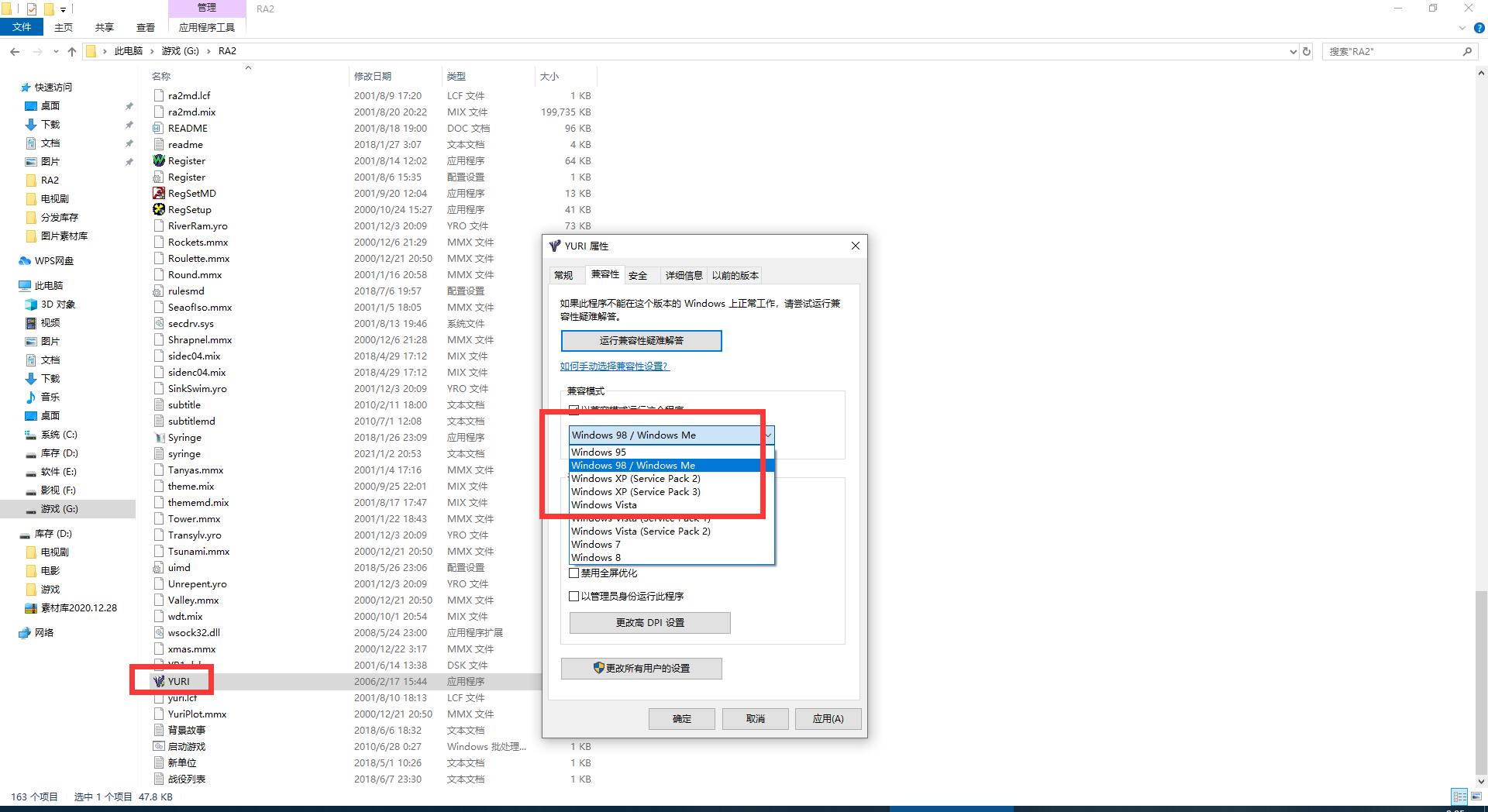
Task: Select the YURI application icon in file list
Action: (160, 681)
